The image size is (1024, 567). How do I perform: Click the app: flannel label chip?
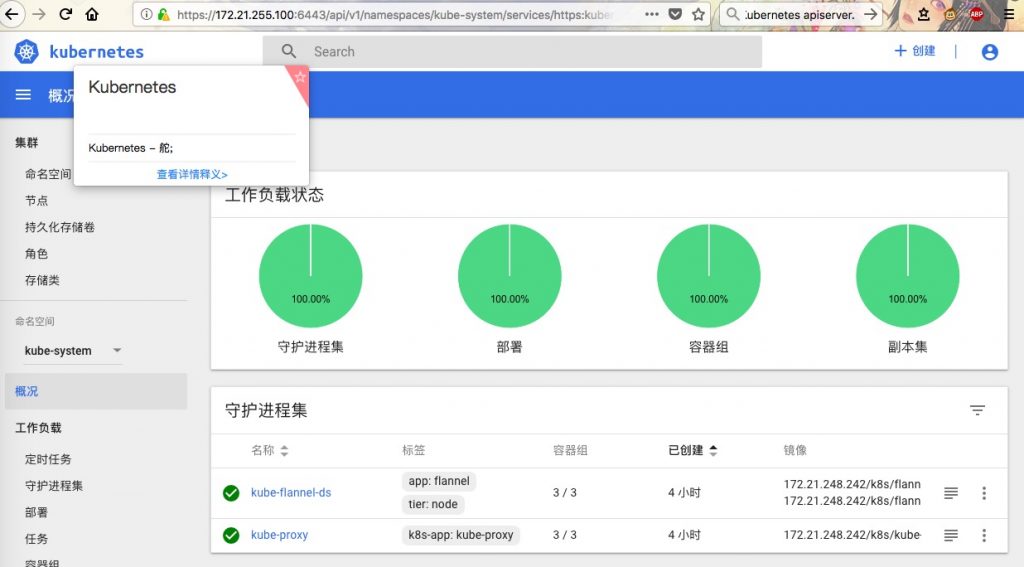pos(439,481)
